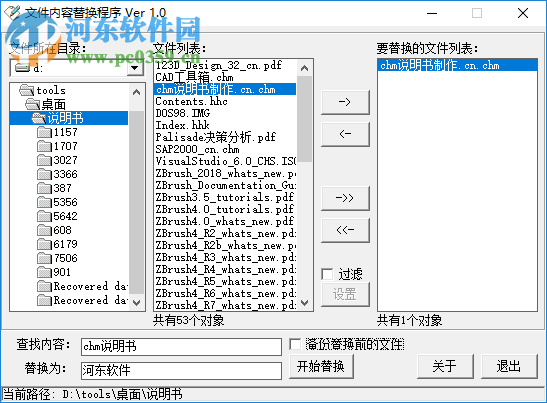This screenshot has height=403, width=547.
Task: Click the directory tree scrollbar thumb
Action: point(137,202)
